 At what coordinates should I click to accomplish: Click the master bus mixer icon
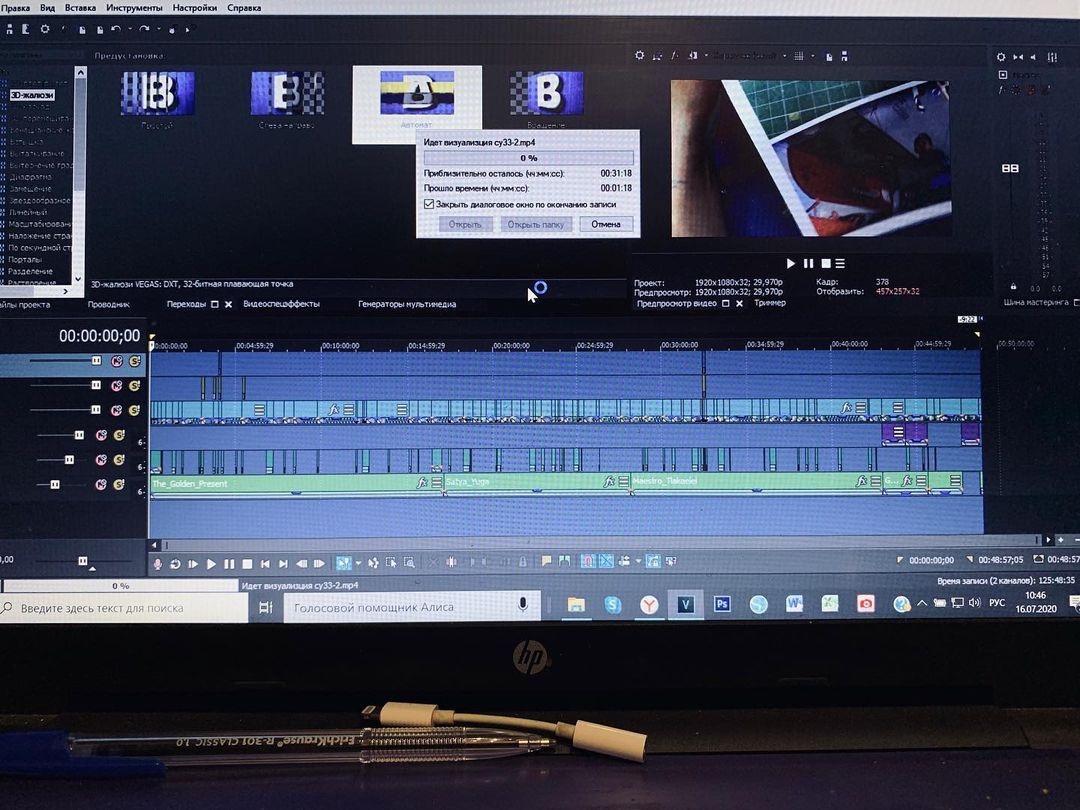[1052, 57]
